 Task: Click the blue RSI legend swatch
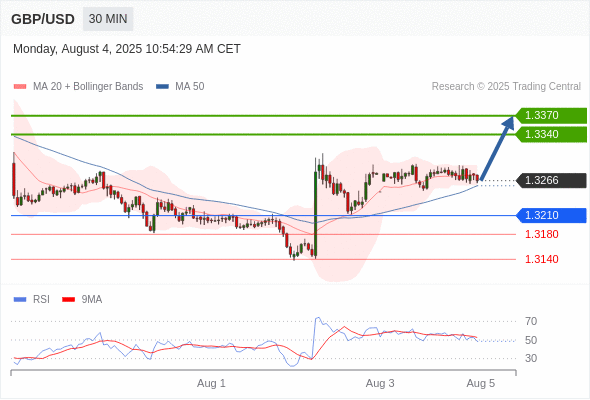[20, 300]
